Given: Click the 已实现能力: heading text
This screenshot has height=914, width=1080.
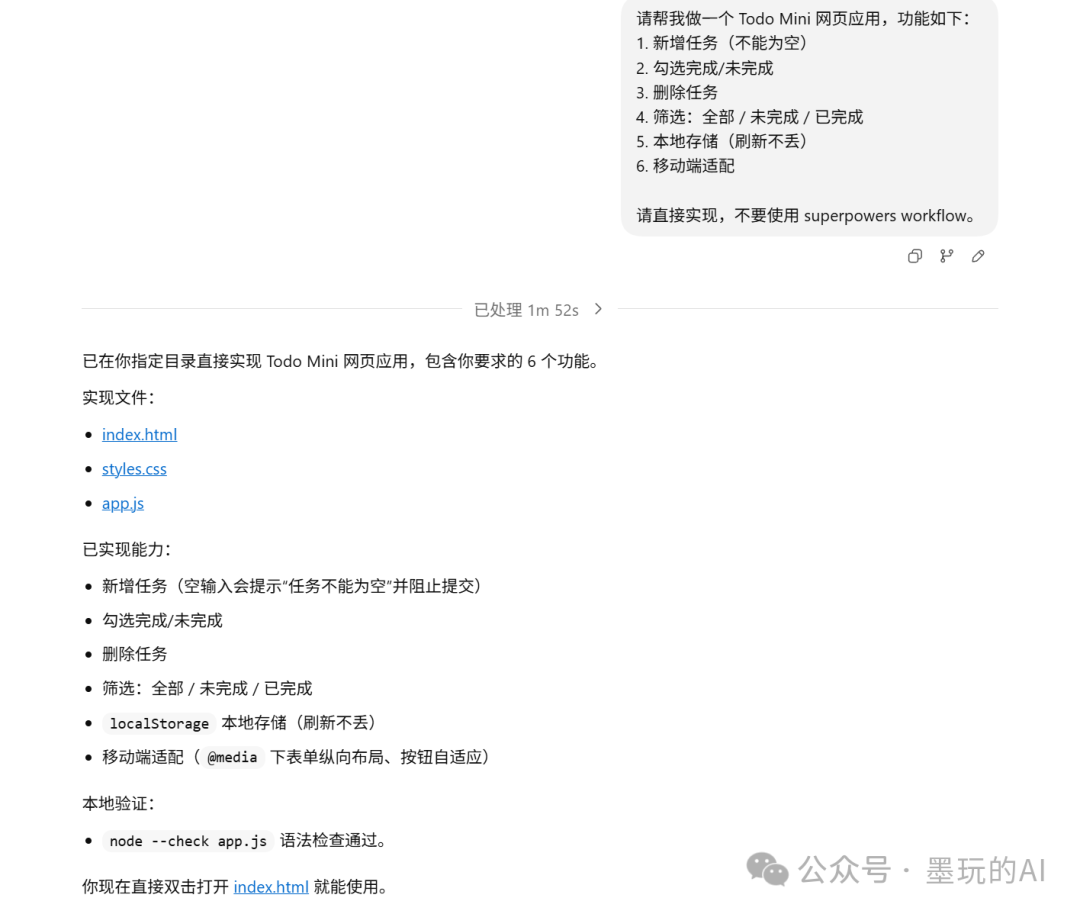Looking at the screenshot, I should click(x=127, y=549).
